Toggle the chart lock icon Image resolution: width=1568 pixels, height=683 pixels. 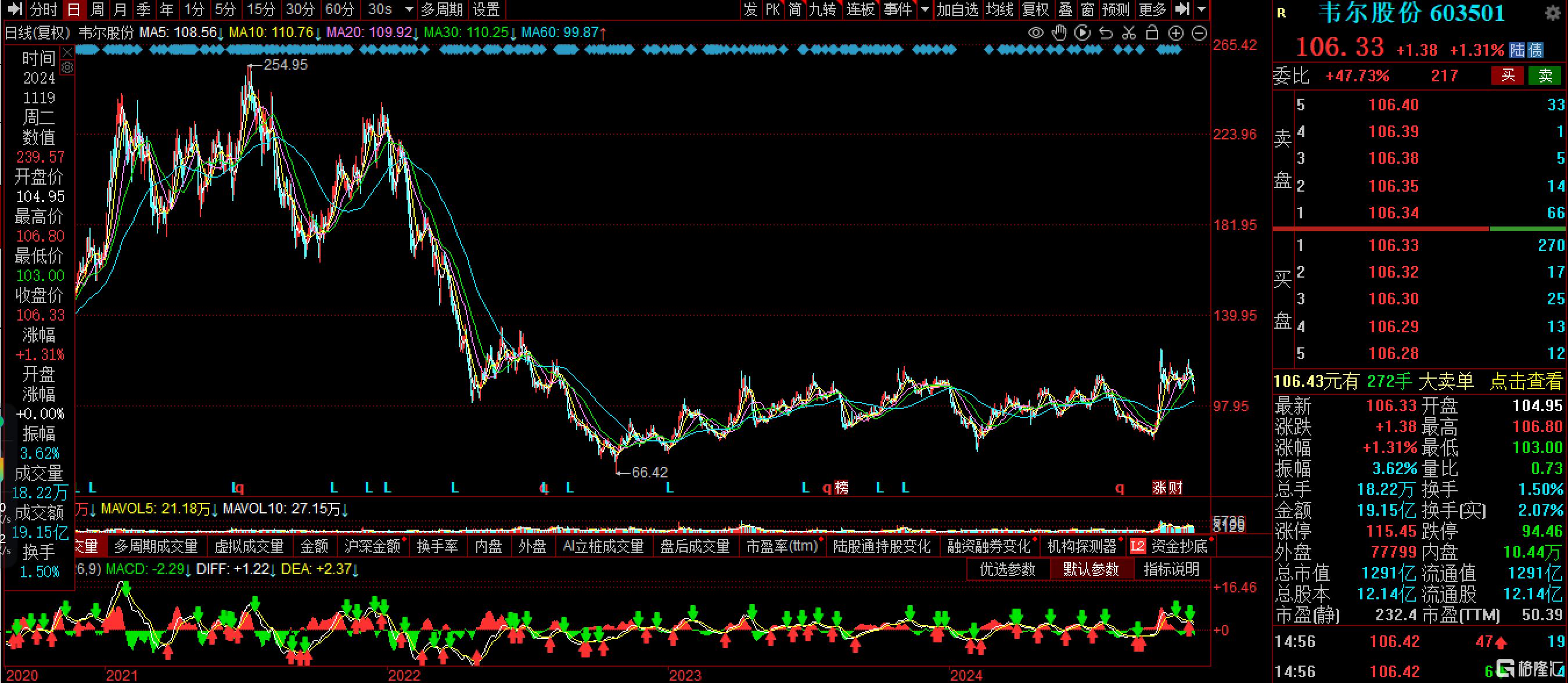pos(1152,33)
